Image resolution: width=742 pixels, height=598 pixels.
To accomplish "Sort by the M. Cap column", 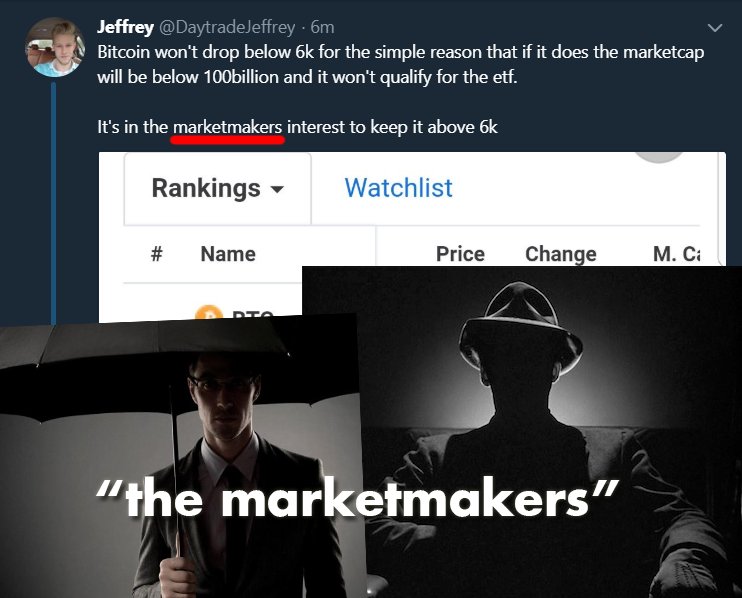I will click(x=676, y=254).
